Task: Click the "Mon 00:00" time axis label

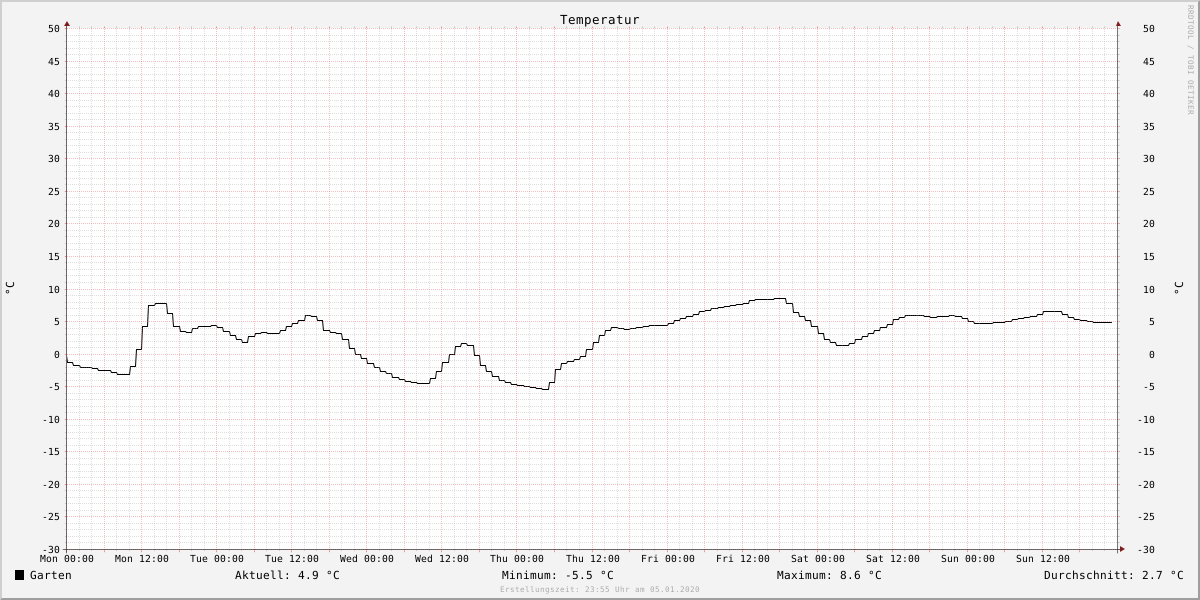Action: tap(67, 559)
